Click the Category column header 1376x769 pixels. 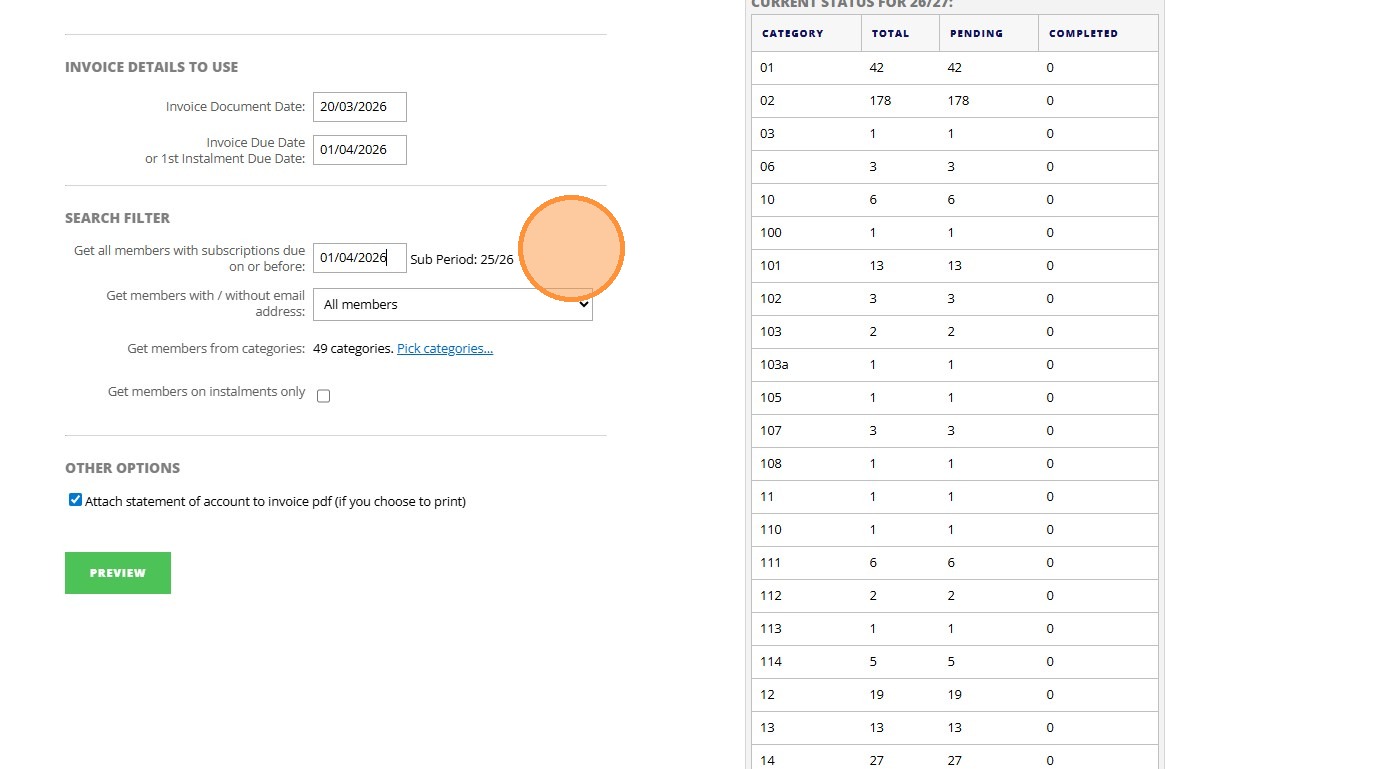793,34
